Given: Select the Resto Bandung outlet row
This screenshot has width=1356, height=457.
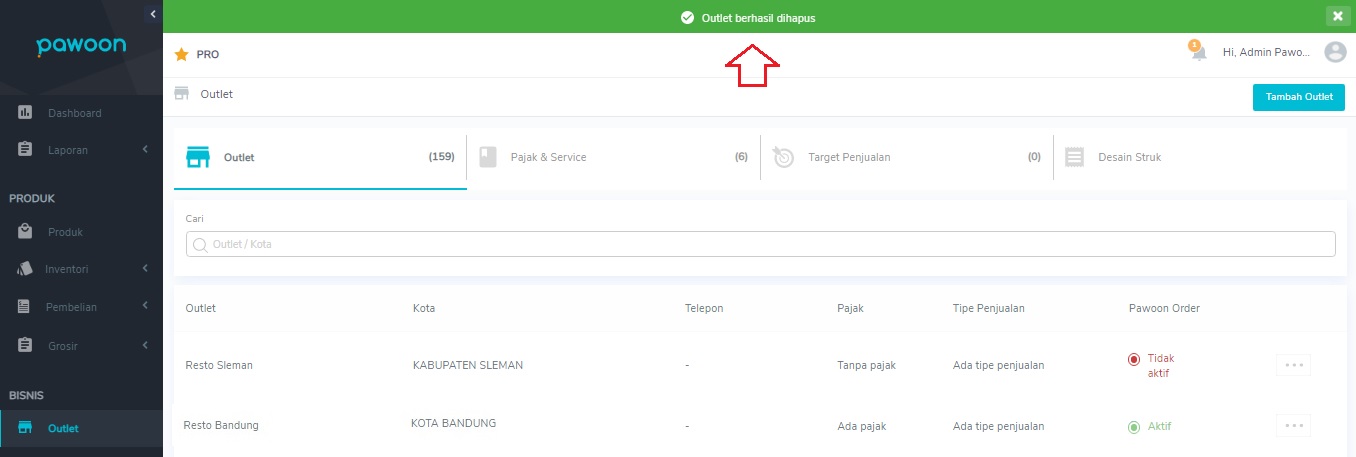Looking at the screenshot, I should (759, 426).
